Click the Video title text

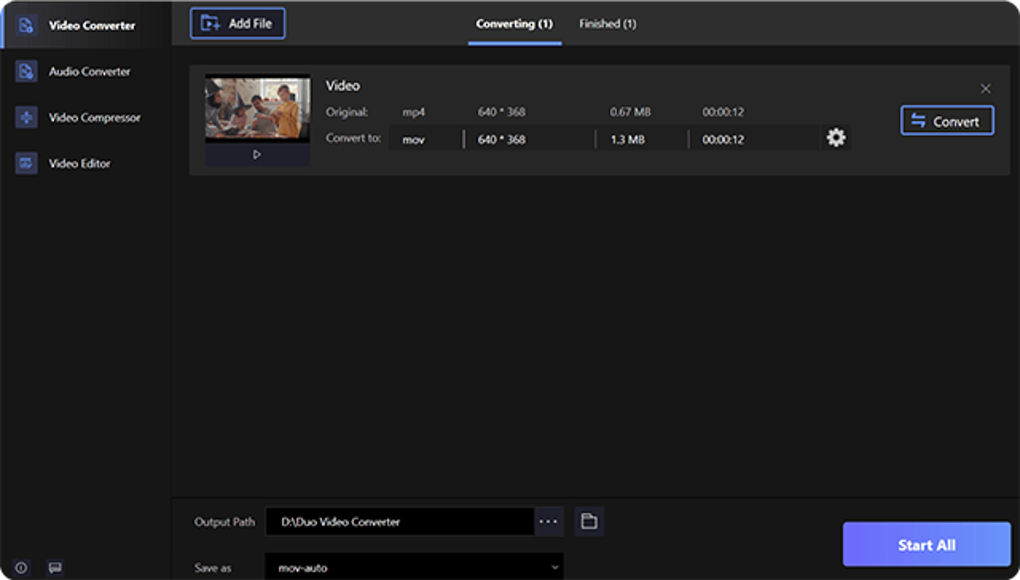click(x=343, y=86)
